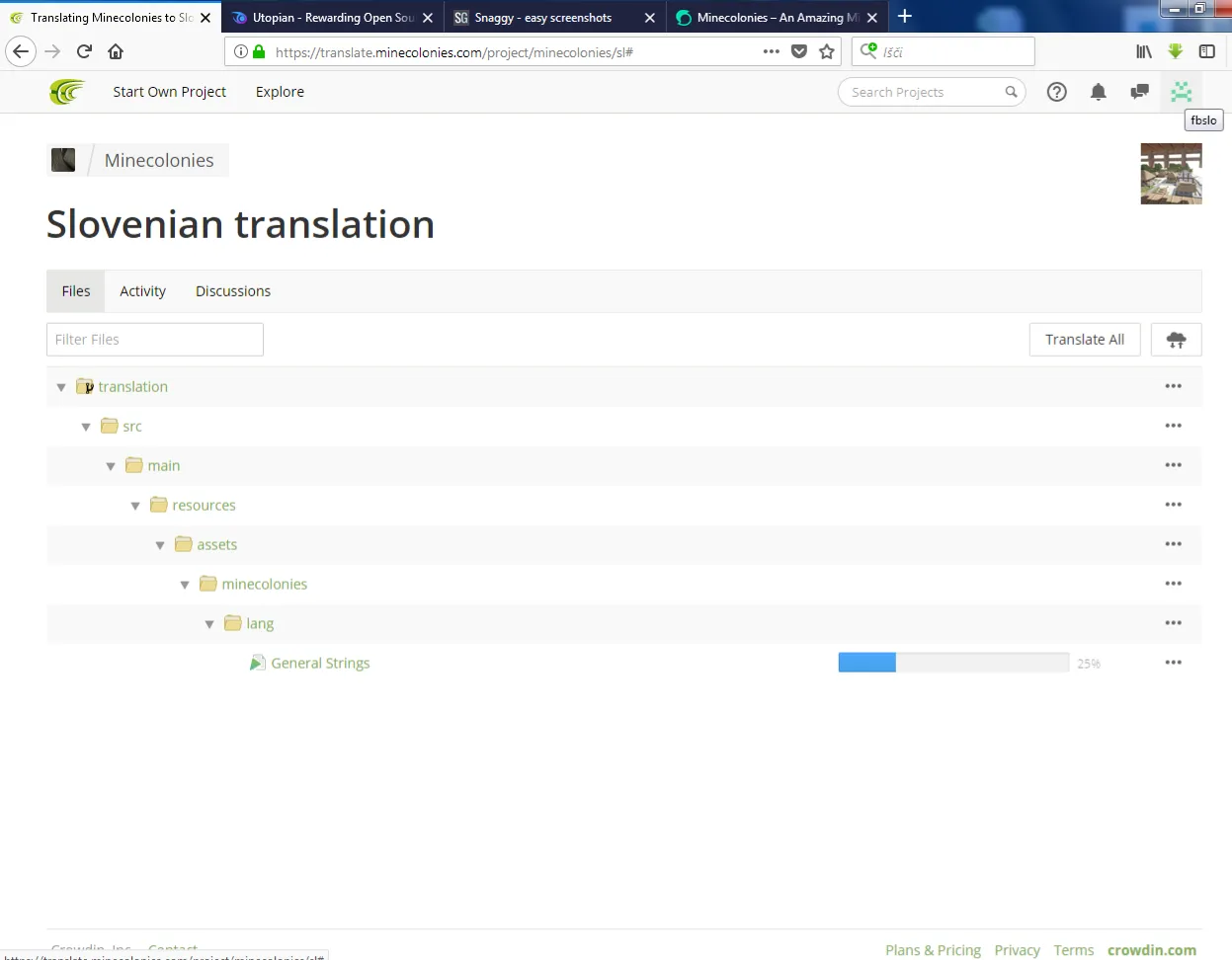1232x960 pixels.
Task: Switch to the Discussions tab
Action: tap(233, 291)
